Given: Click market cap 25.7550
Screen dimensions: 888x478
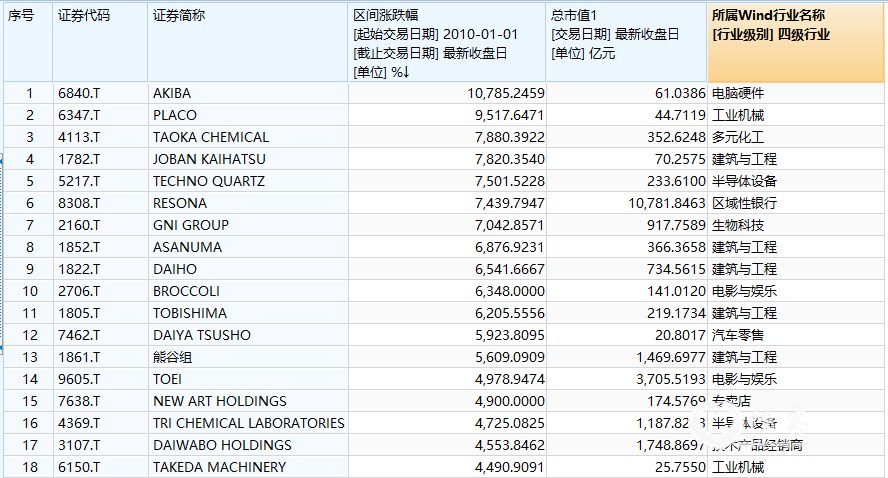Looking at the screenshot, I should pos(680,468).
